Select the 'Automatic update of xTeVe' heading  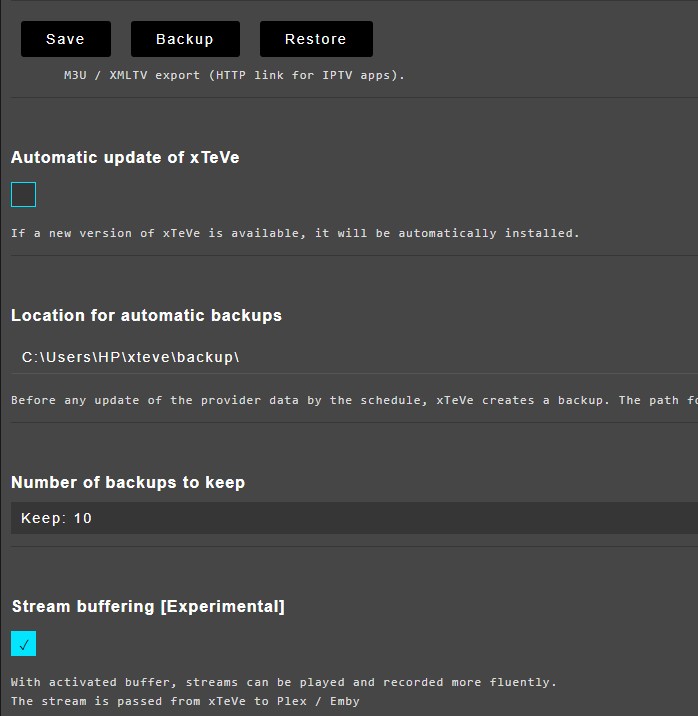[125, 158]
